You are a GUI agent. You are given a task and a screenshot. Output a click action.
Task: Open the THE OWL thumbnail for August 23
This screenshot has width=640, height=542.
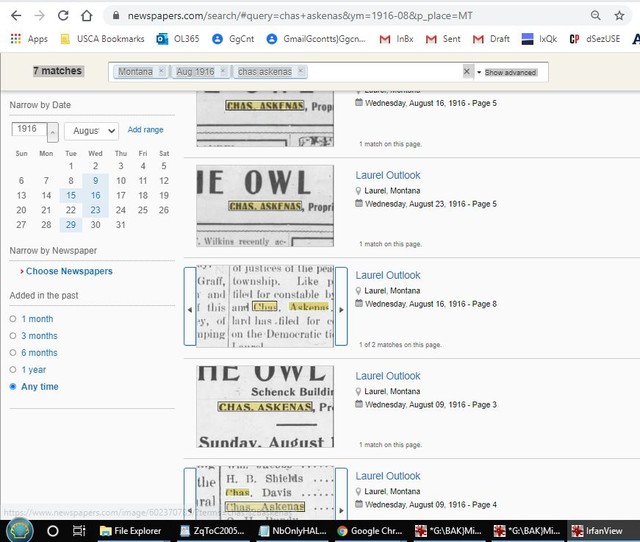[265, 206]
